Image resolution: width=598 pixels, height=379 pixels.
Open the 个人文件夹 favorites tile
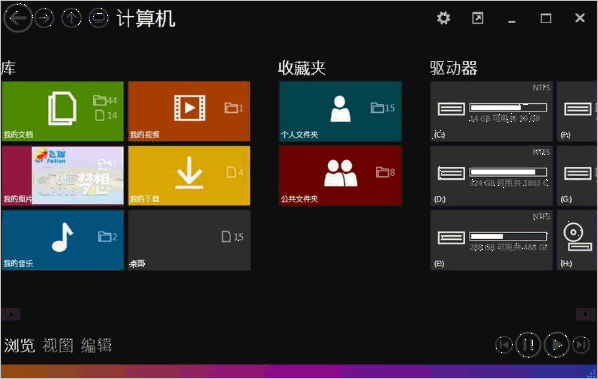(340, 111)
